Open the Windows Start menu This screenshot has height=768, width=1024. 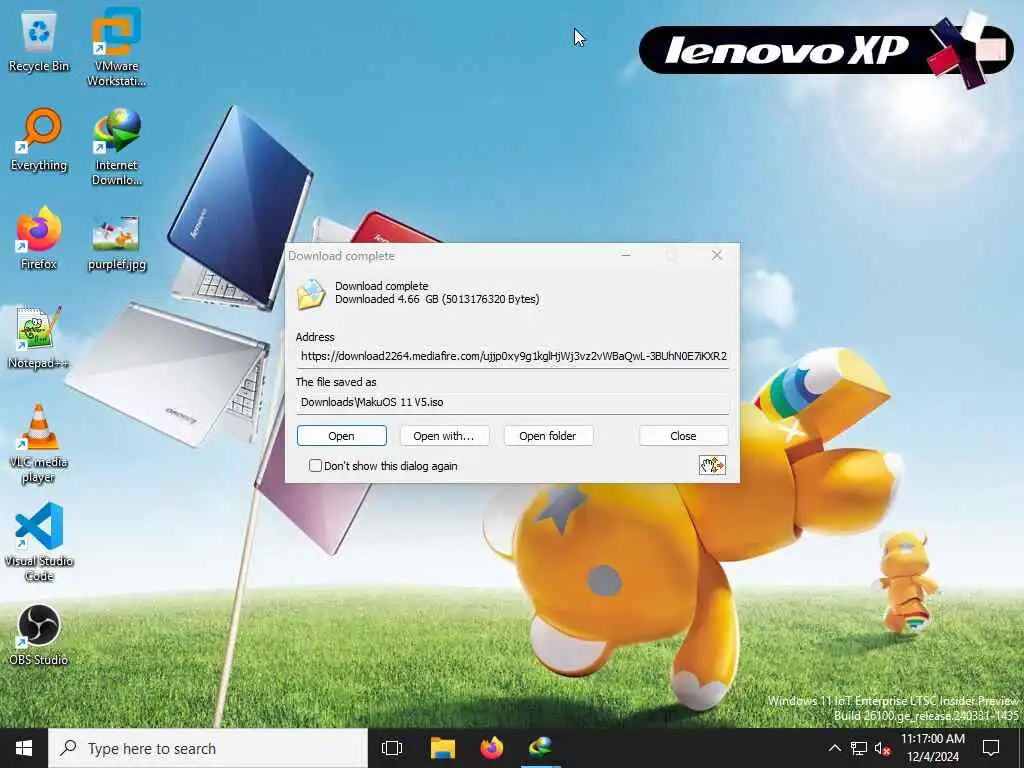point(24,748)
